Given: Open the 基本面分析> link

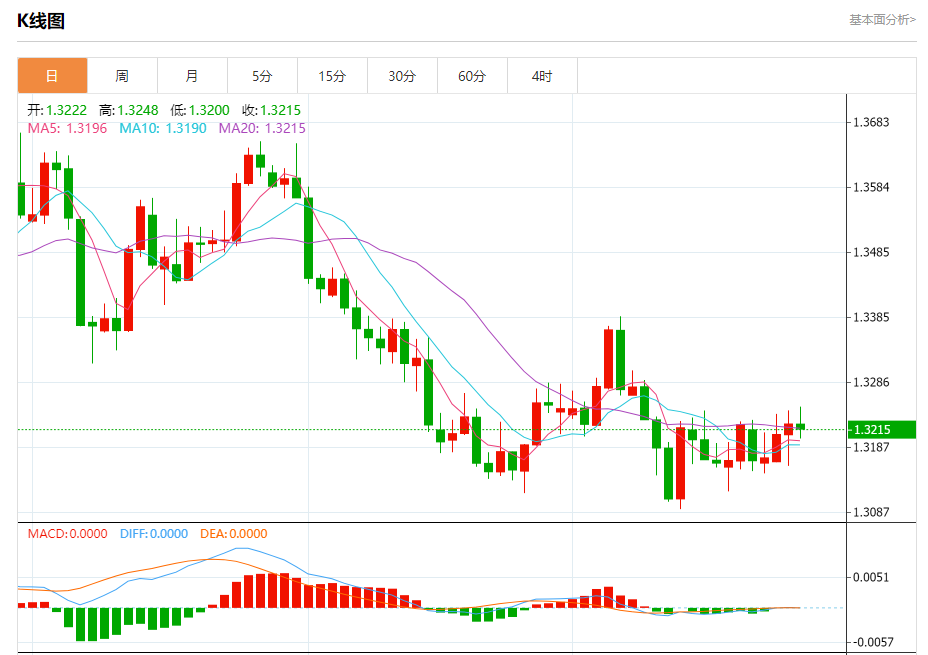Looking at the screenshot, I should point(882,20).
